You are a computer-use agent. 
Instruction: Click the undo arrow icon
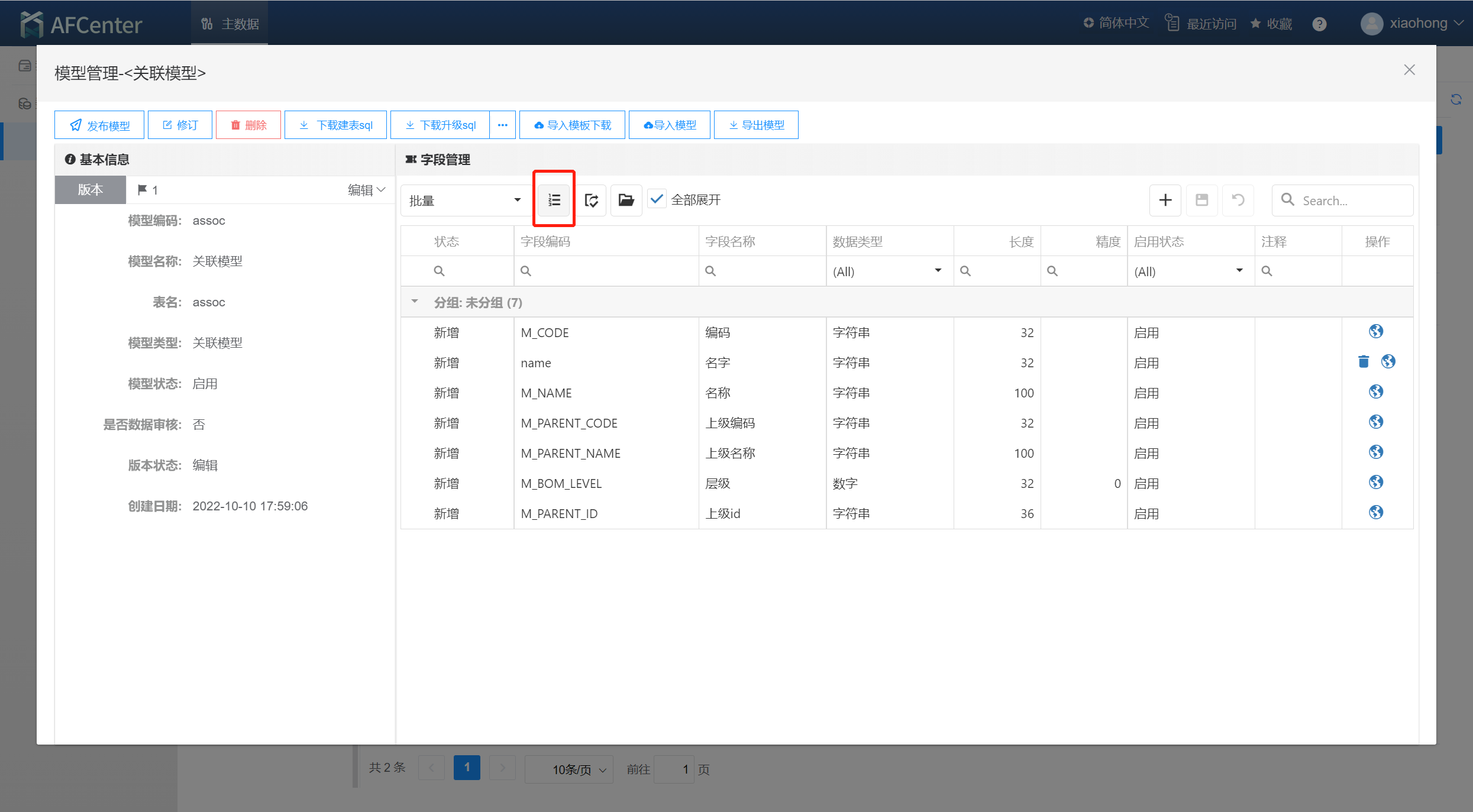coord(1238,200)
